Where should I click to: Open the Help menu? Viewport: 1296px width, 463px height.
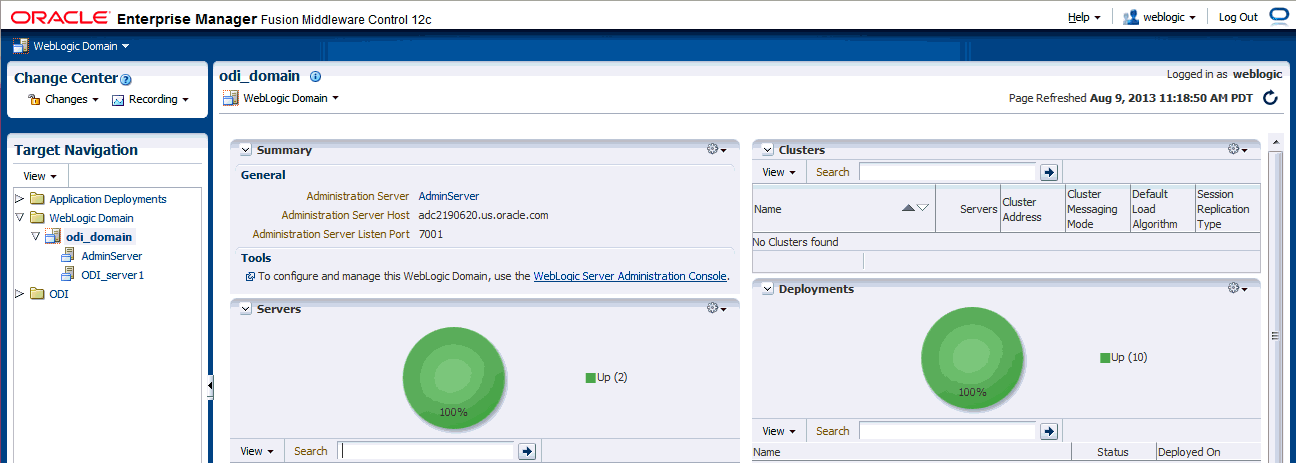[x=1084, y=17]
